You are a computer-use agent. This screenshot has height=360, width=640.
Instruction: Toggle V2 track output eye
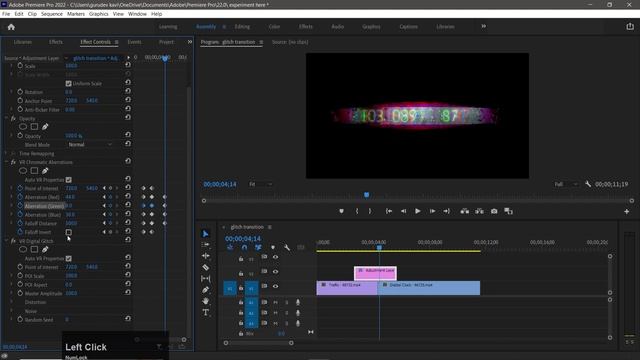point(276,271)
